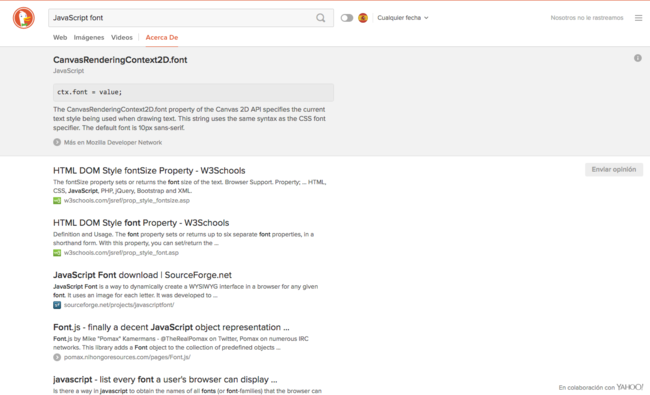This screenshot has height=395, width=650.
Task: Open HTML DOM Style fontSize Property result
Action: [149, 170]
